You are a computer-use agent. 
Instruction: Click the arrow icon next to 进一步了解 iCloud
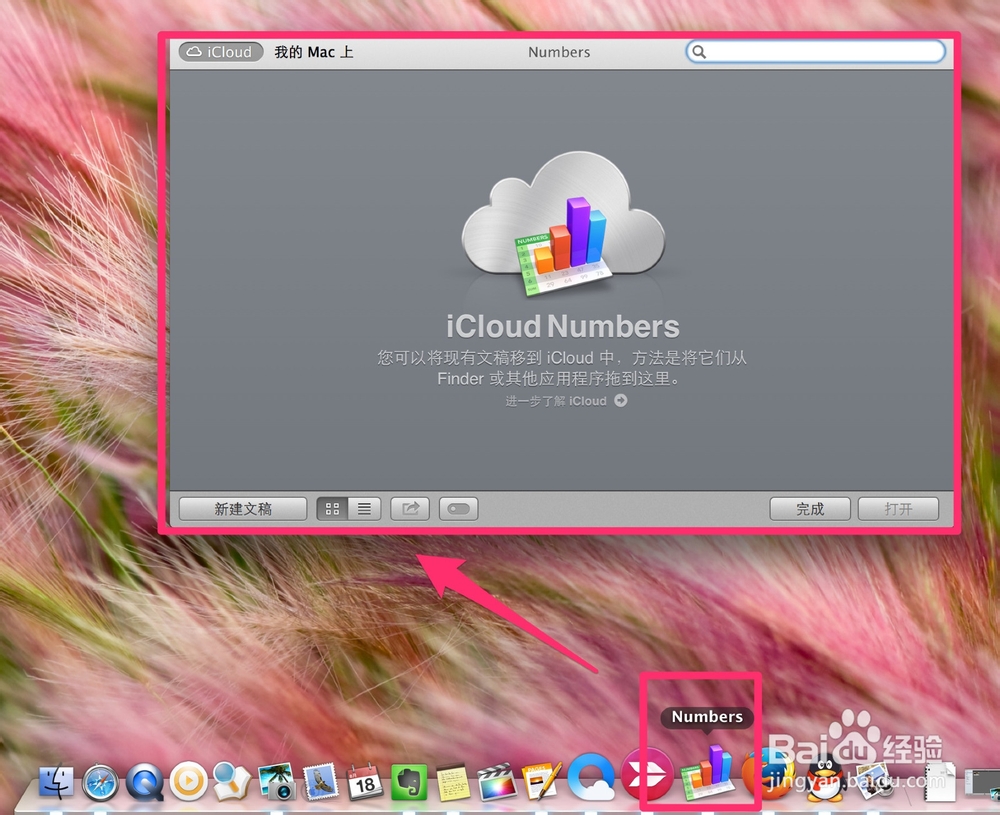621,400
